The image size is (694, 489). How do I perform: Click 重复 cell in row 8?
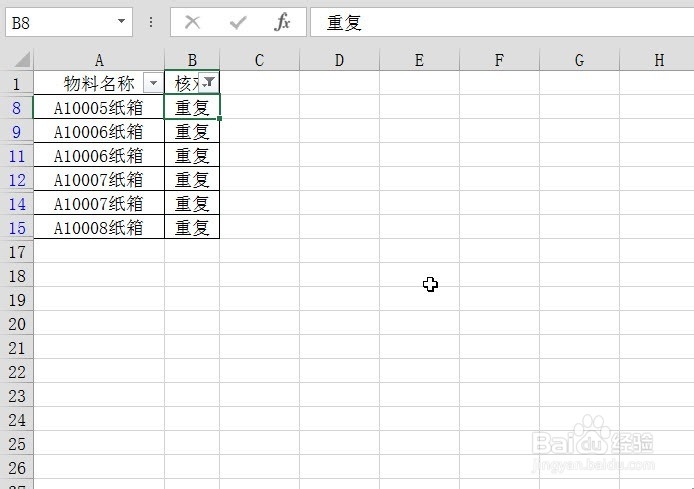tap(192, 107)
